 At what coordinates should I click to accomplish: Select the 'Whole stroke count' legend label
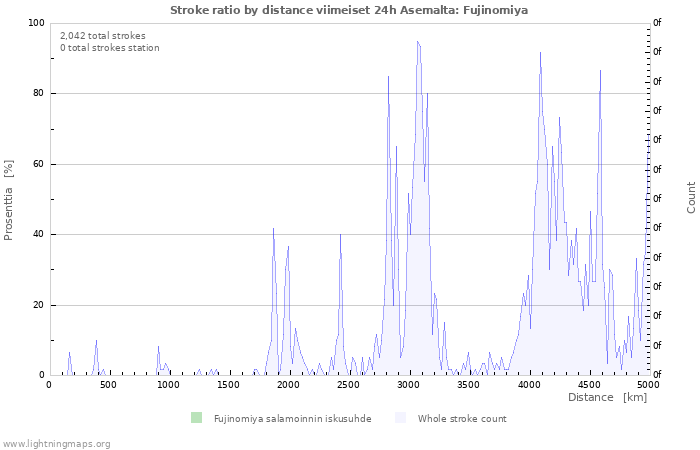click(462, 419)
